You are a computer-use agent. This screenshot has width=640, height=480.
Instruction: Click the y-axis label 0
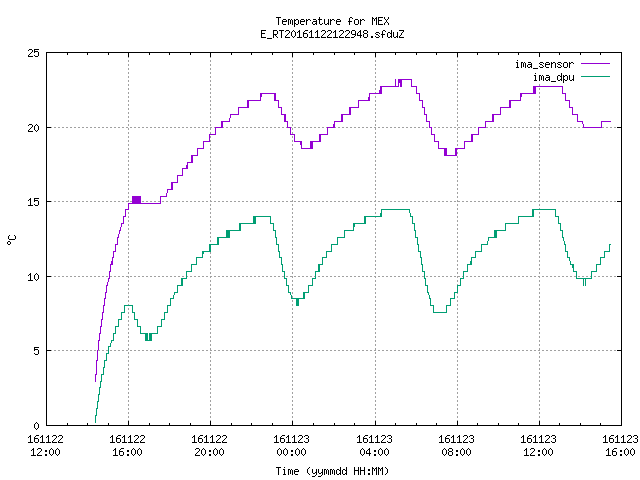point(36,426)
